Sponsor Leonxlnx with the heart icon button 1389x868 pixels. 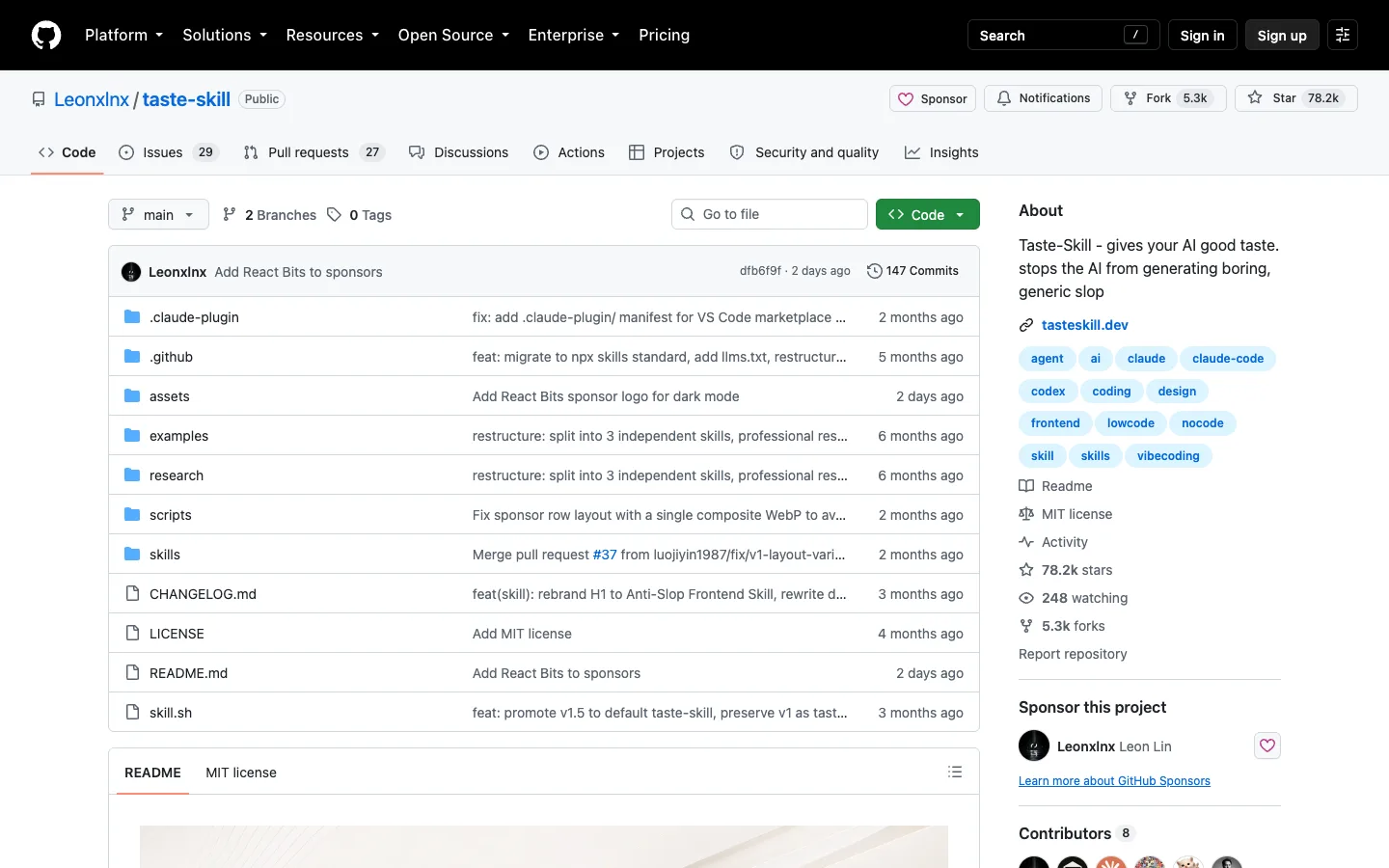(x=1267, y=746)
